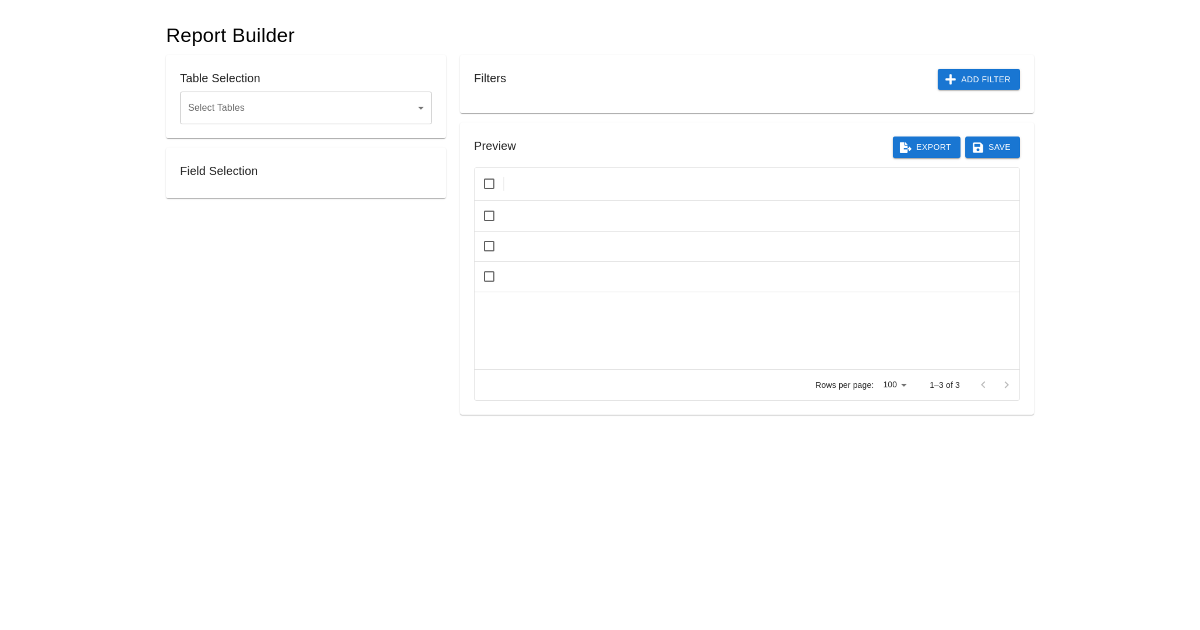This screenshot has height=630, width=1200.
Task: Click the dropdown caret in Select Tables field
Action: click(420, 108)
